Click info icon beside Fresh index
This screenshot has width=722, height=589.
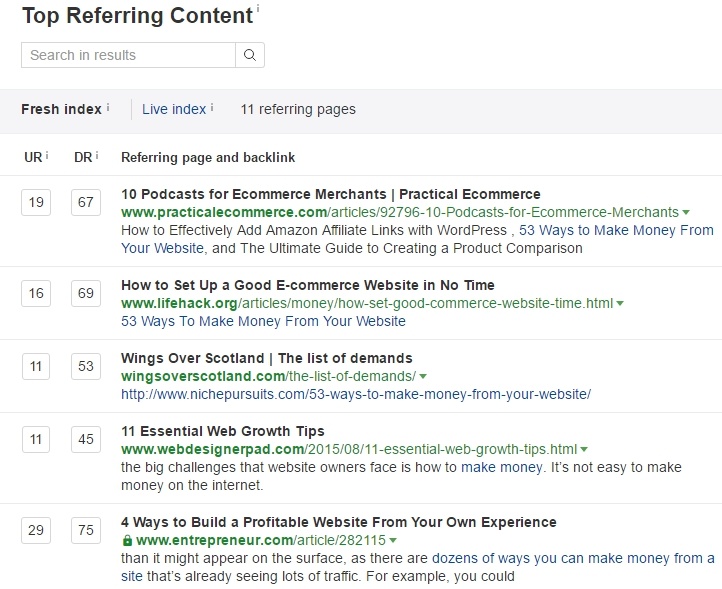coord(108,107)
